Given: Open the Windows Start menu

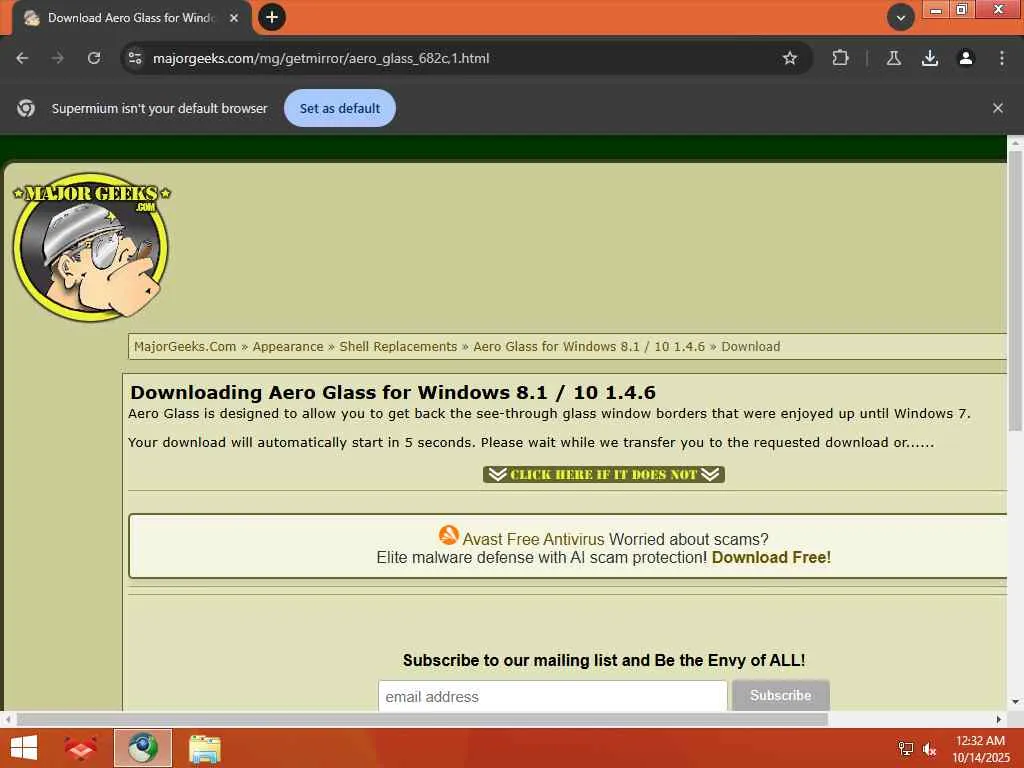Looking at the screenshot, I should (x=24, y=748).
